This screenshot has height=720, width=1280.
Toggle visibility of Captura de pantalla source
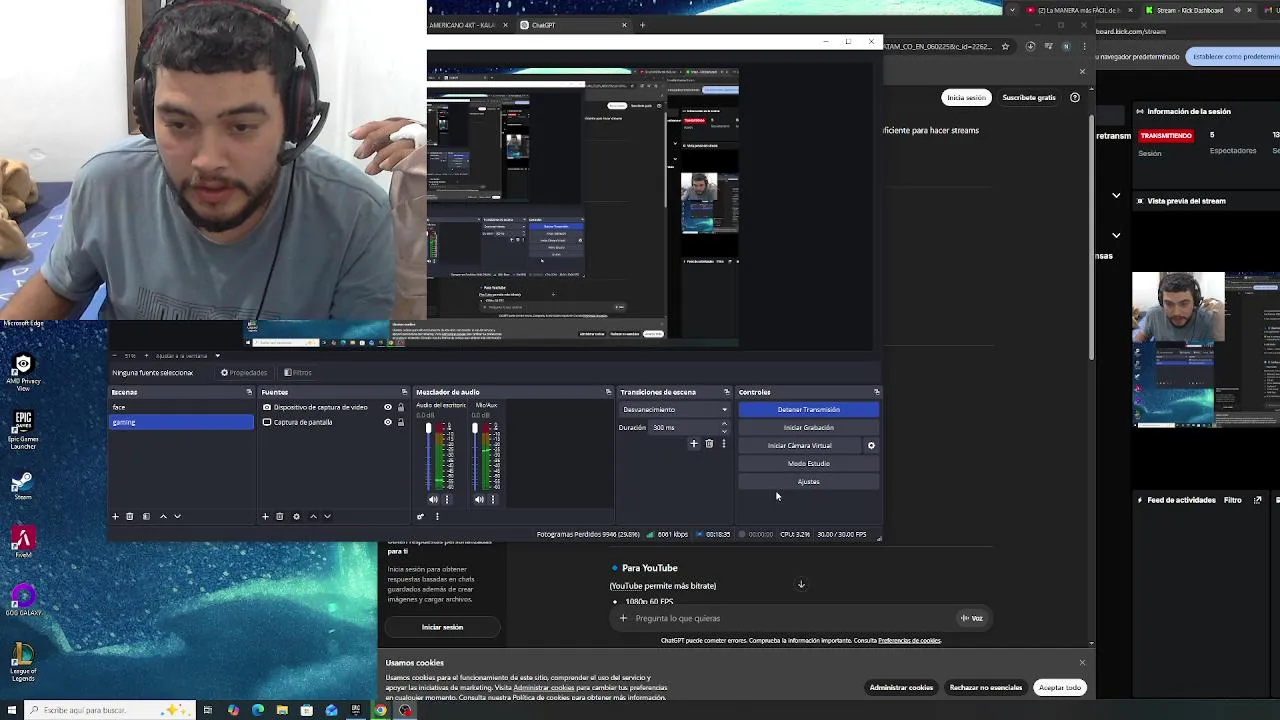tap(388, 422)
